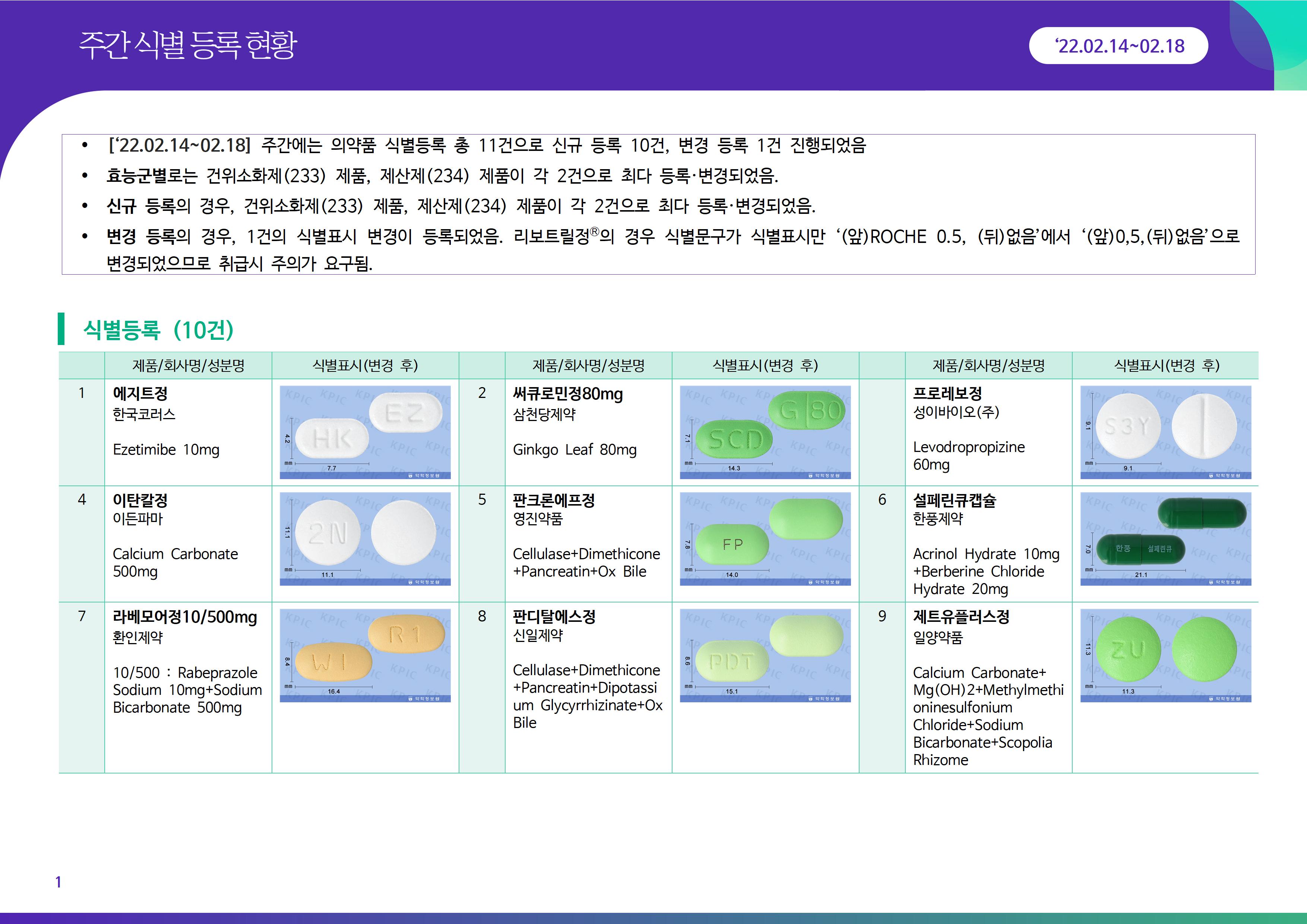The height and width of the screenshot is (924, 1307).
Task: Click the 프로레보정 S3Y tablet image
Action: [x=1165, y=432]
